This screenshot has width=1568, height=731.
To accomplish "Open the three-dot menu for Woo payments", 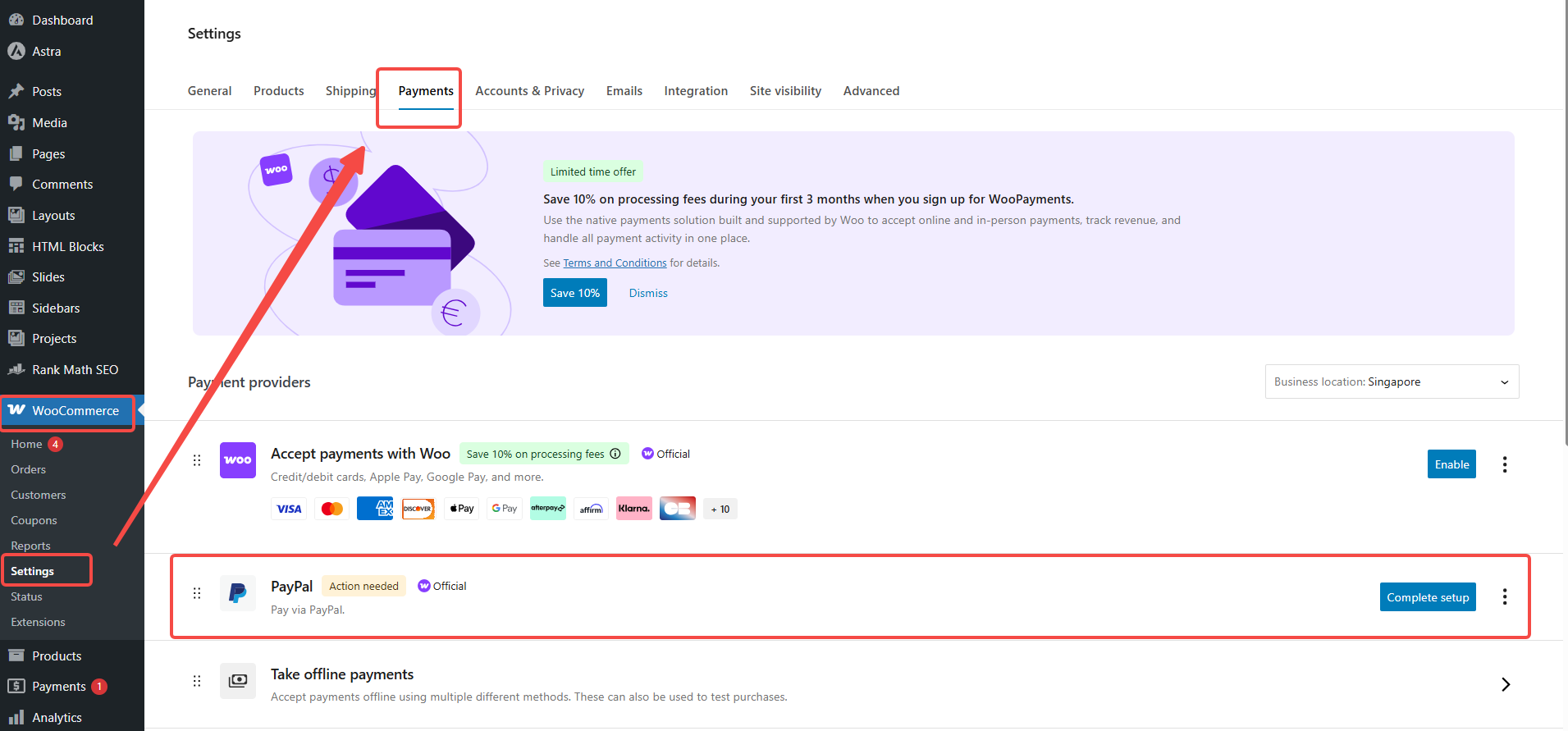I will pyautogui.click(x=1505, y=464).
